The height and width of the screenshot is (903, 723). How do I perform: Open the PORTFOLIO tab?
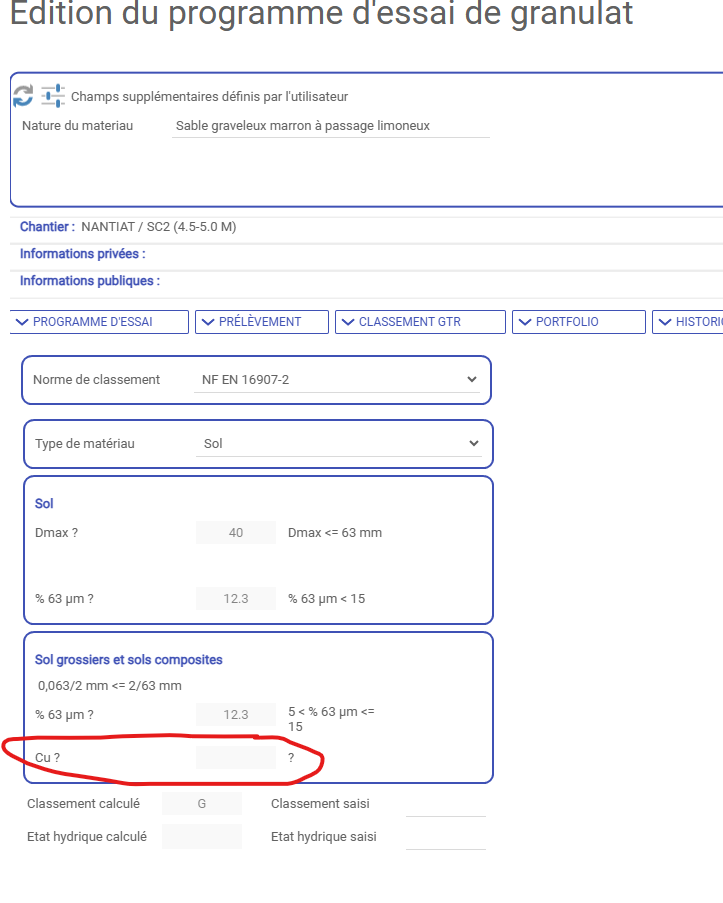(578, 322)
